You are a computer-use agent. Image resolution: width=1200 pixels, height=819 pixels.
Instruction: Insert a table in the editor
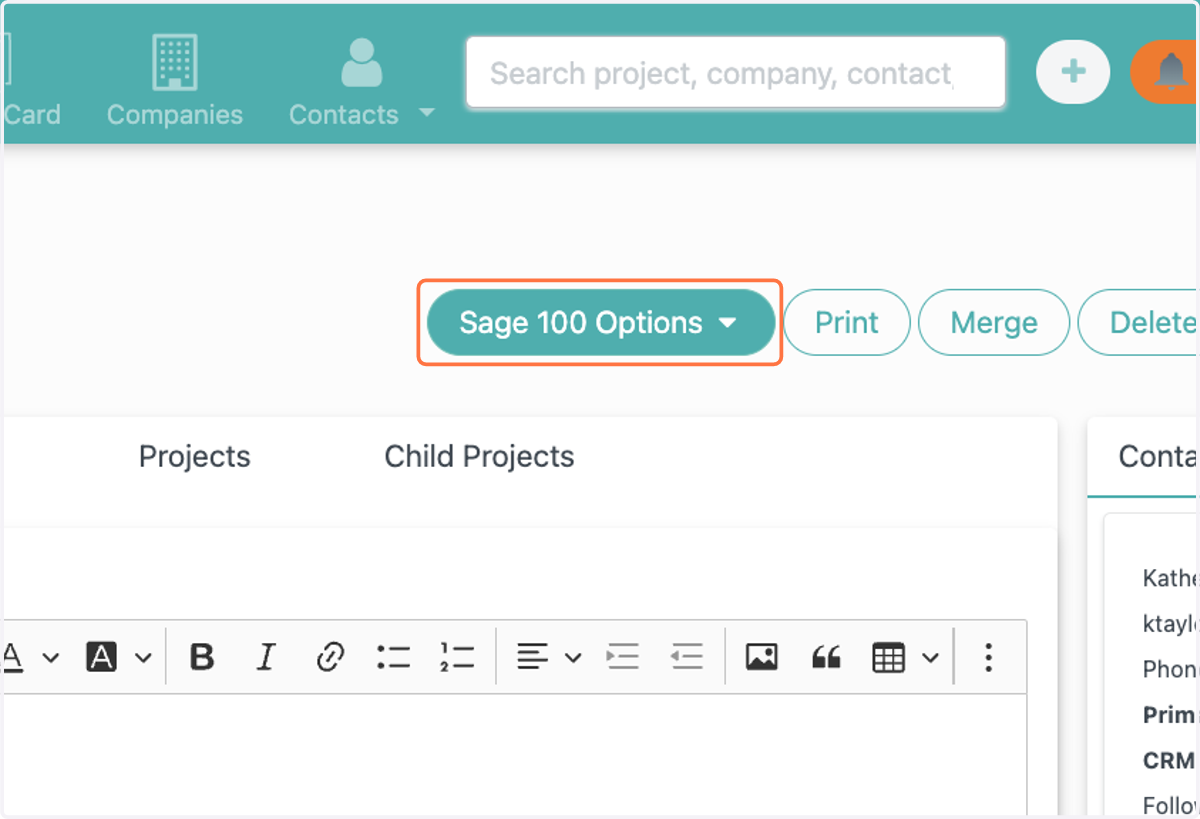[889, 657]
